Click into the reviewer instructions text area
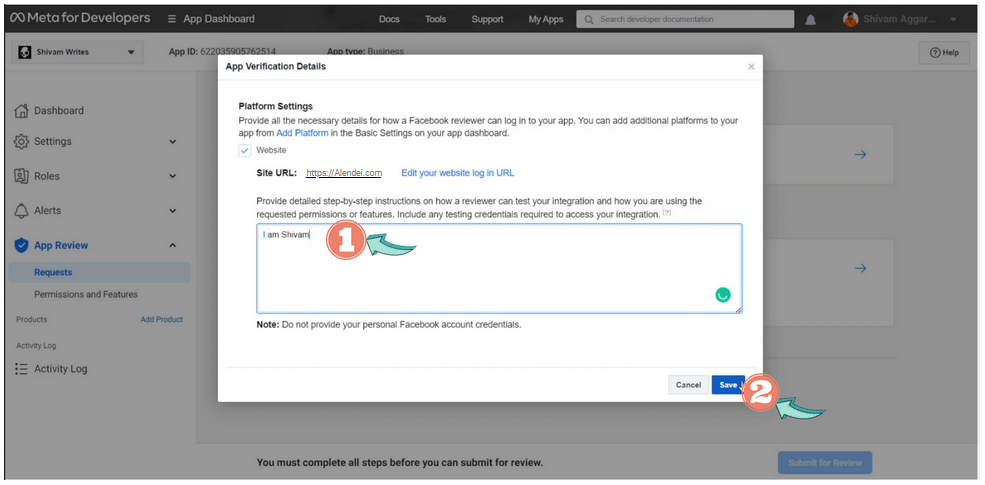985x485 pixels. coord(498,270)
